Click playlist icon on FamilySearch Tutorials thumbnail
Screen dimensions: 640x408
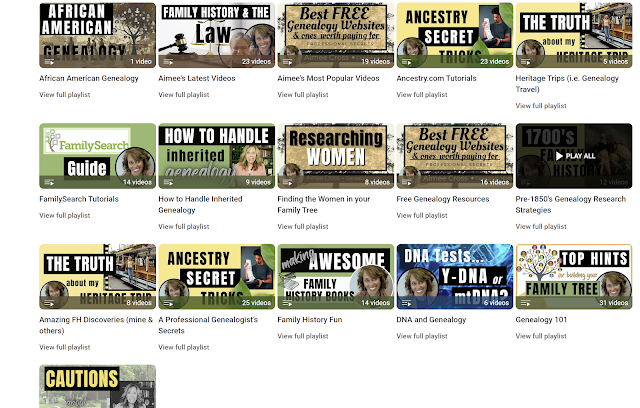click(49, 182)
